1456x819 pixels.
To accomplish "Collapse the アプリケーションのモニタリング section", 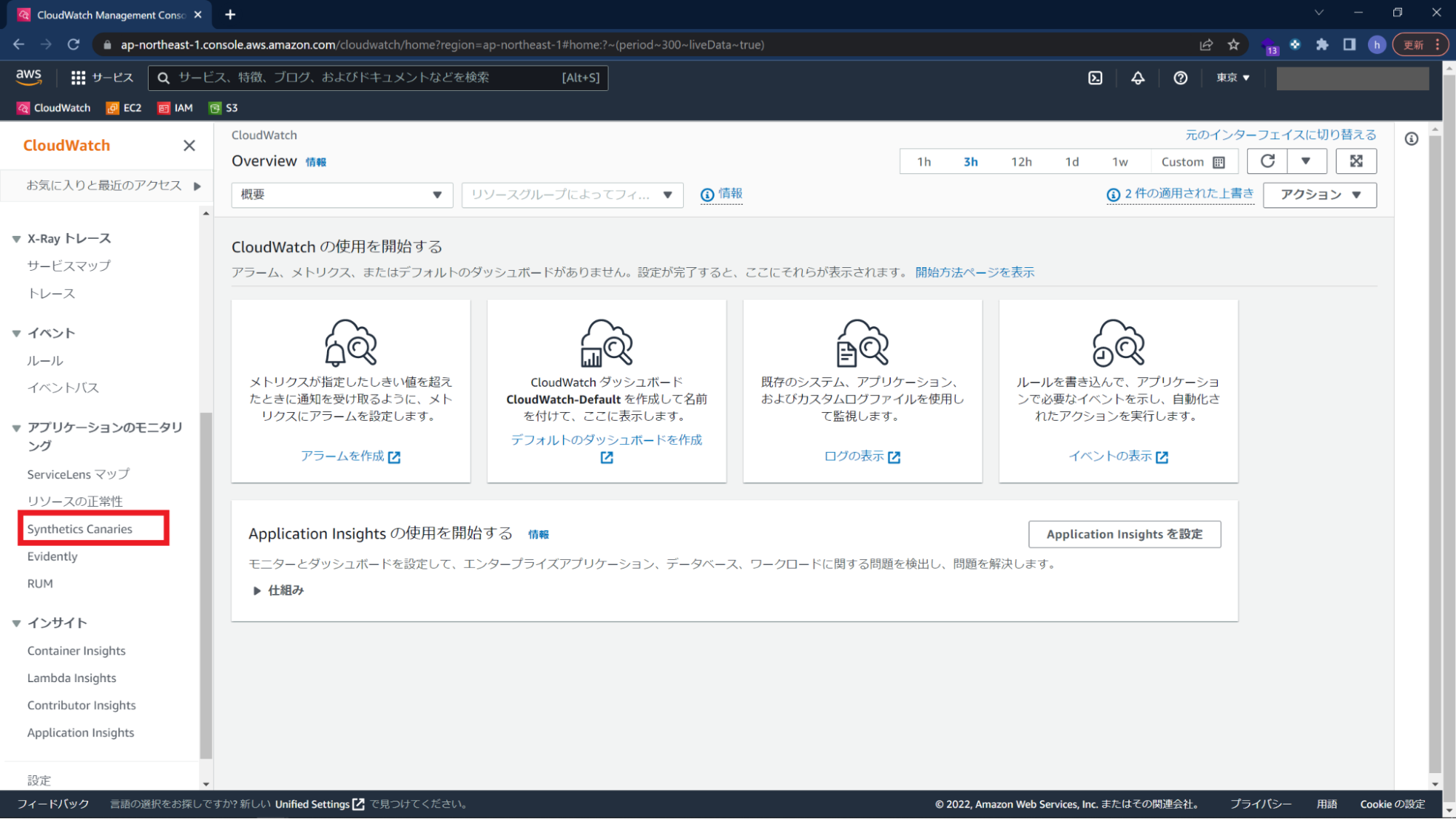I will point(16,428).
